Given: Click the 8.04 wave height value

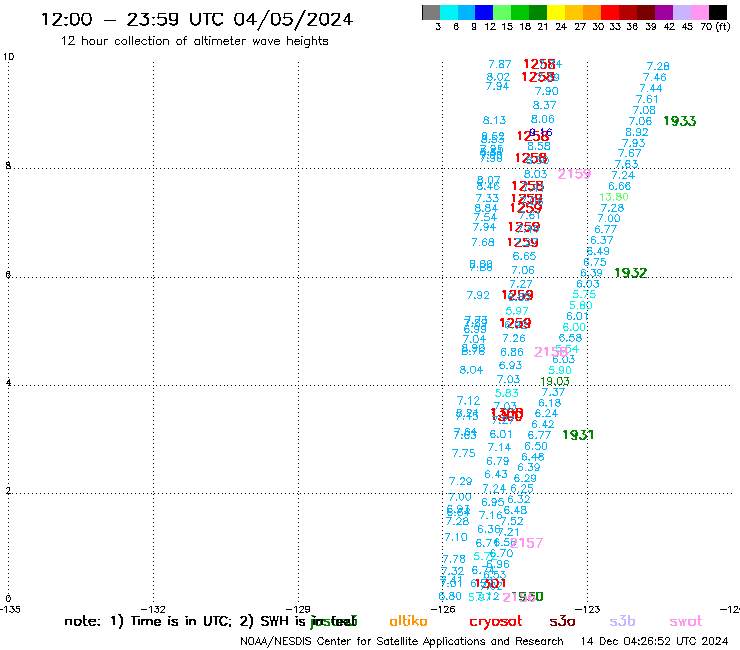Looking at the screenshot, I should tap(471, 370).
